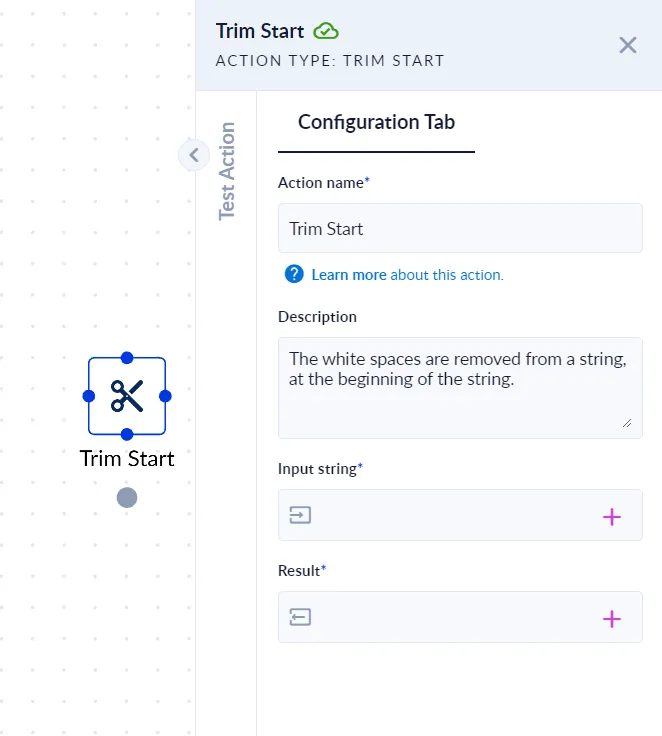Image resolution: width=662 pixels, height=736 pixels.
Task: Click the output arrow icon in Result
Action: pos(300,618)
